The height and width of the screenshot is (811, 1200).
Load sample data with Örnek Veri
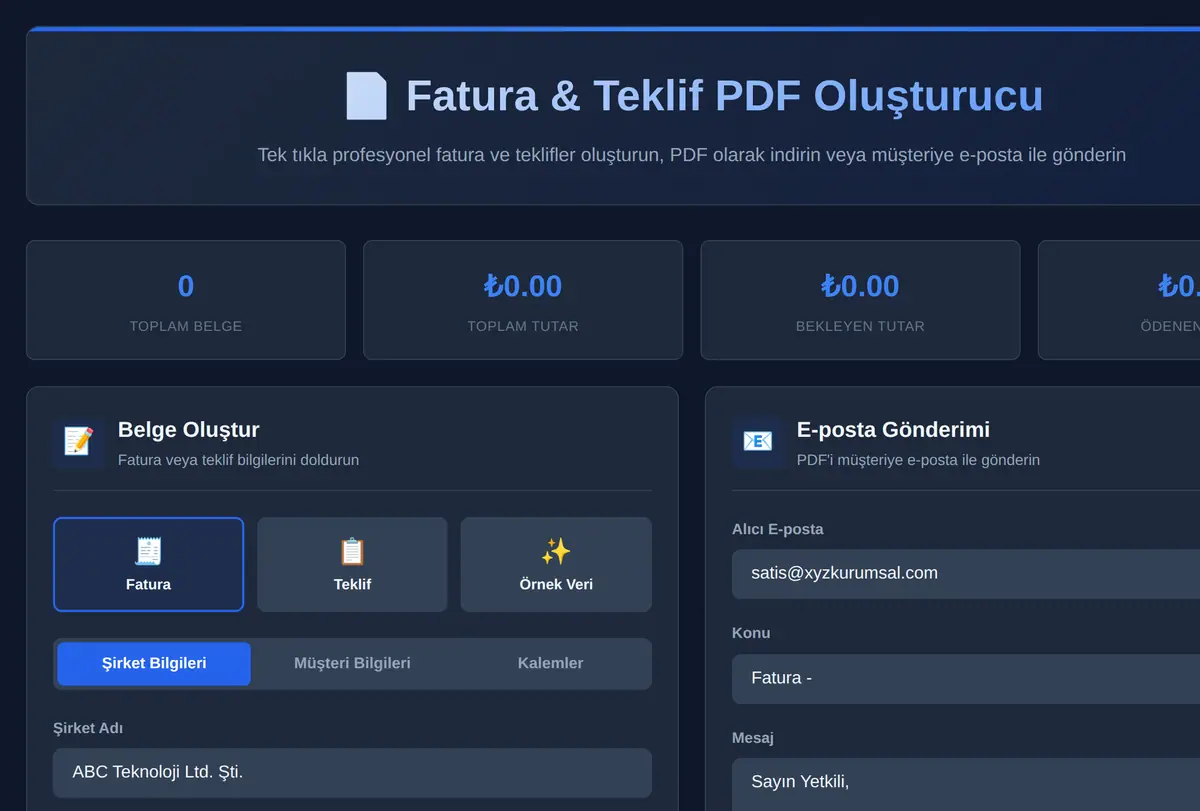tap(556, 564)
